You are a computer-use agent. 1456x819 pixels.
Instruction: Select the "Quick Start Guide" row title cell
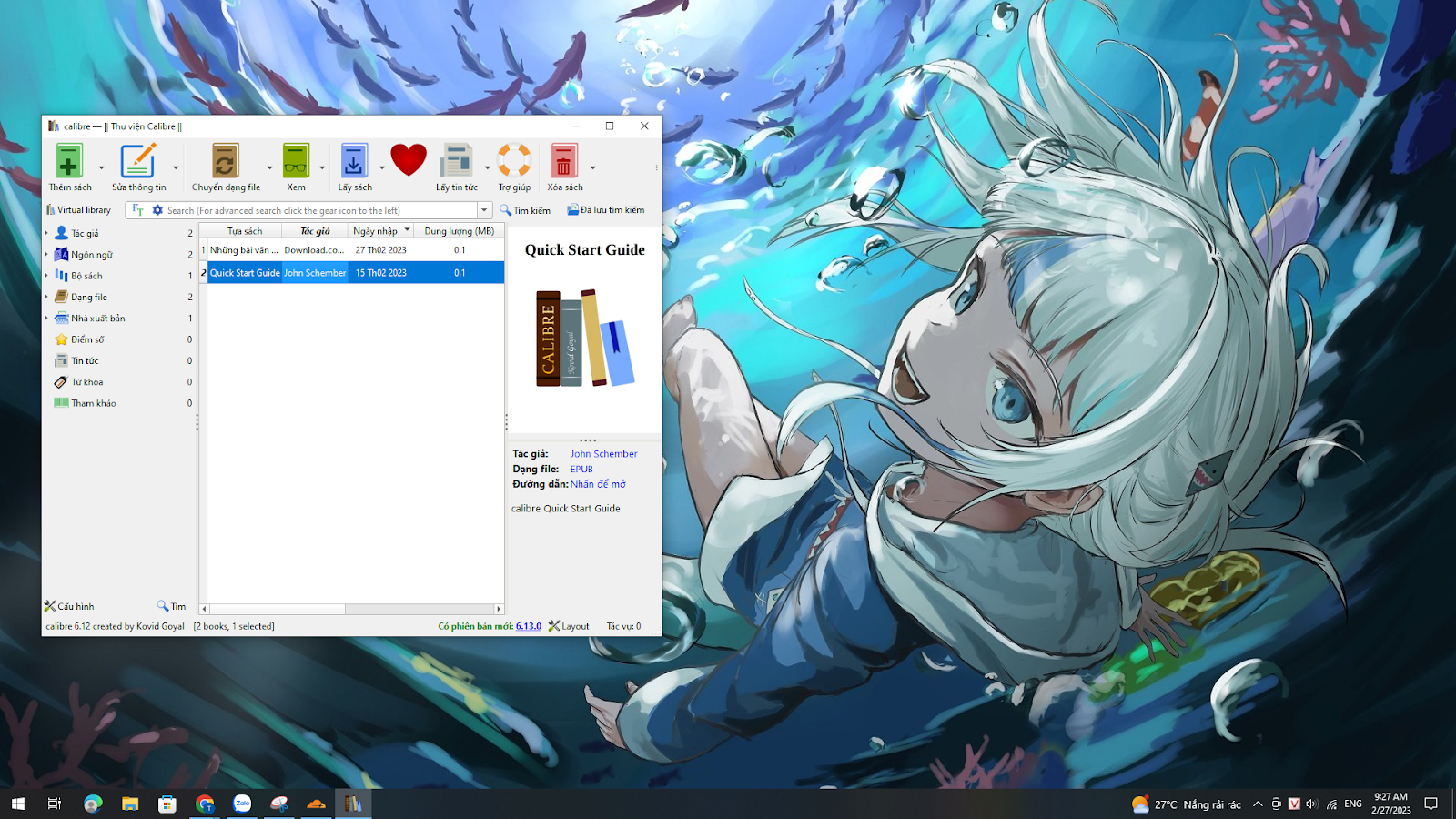tap(245, 273)
